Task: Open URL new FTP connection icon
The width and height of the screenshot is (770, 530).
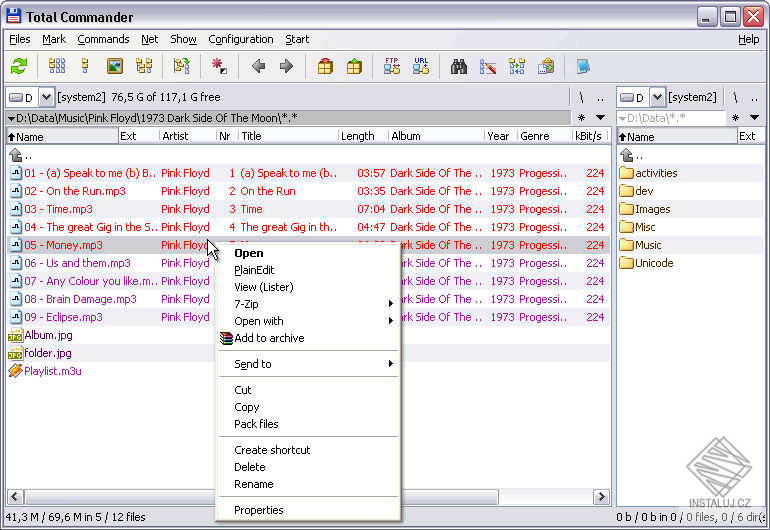Action: (x=421, y=66)
